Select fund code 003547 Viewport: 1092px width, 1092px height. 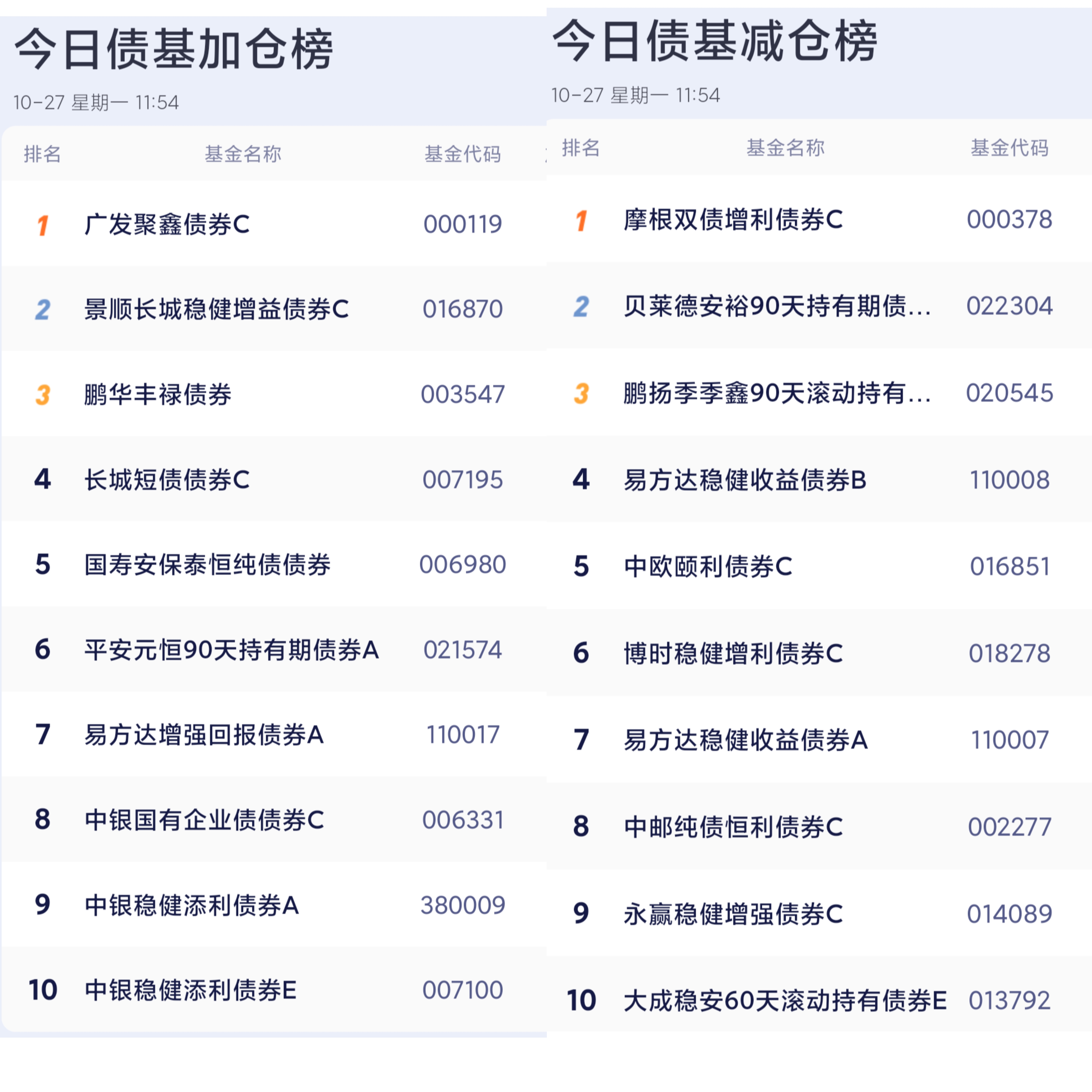(x=462, y=395)
